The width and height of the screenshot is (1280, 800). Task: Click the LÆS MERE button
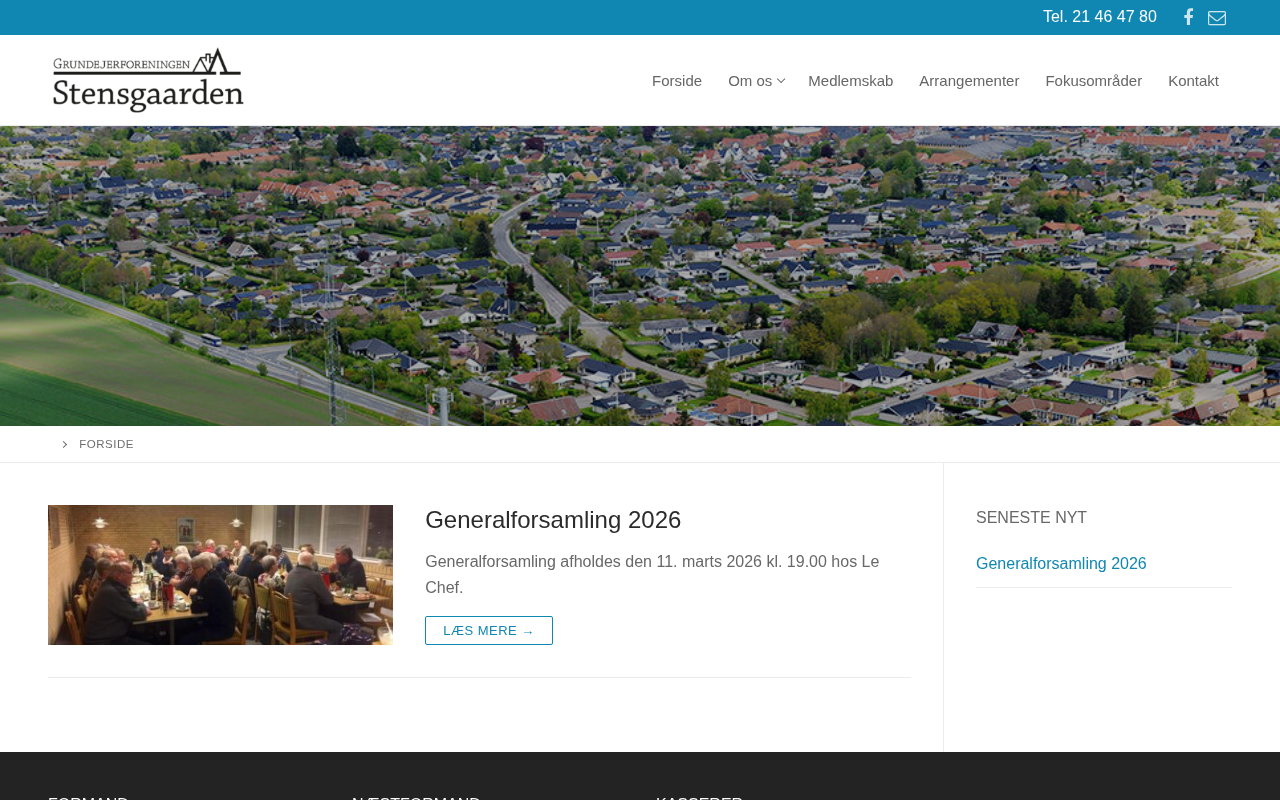tap(489, 631)
